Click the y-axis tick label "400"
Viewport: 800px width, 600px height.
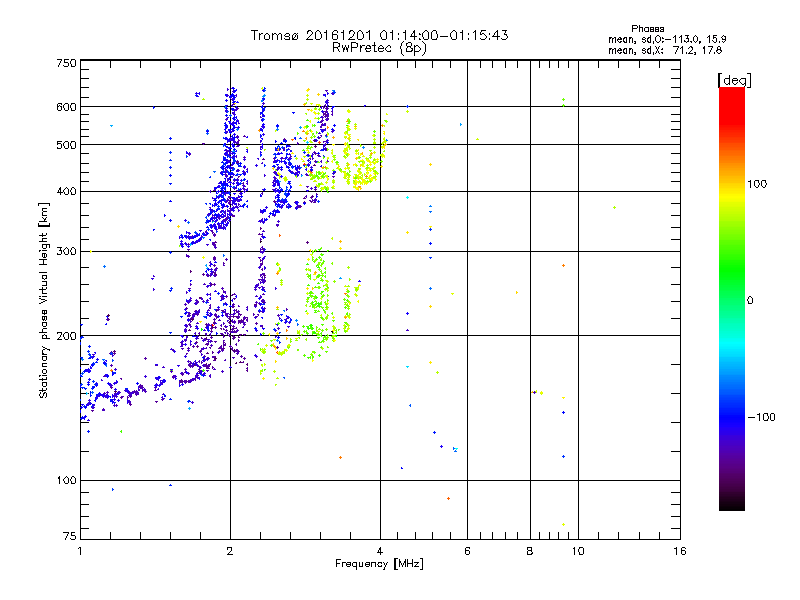tap(66, 191)
